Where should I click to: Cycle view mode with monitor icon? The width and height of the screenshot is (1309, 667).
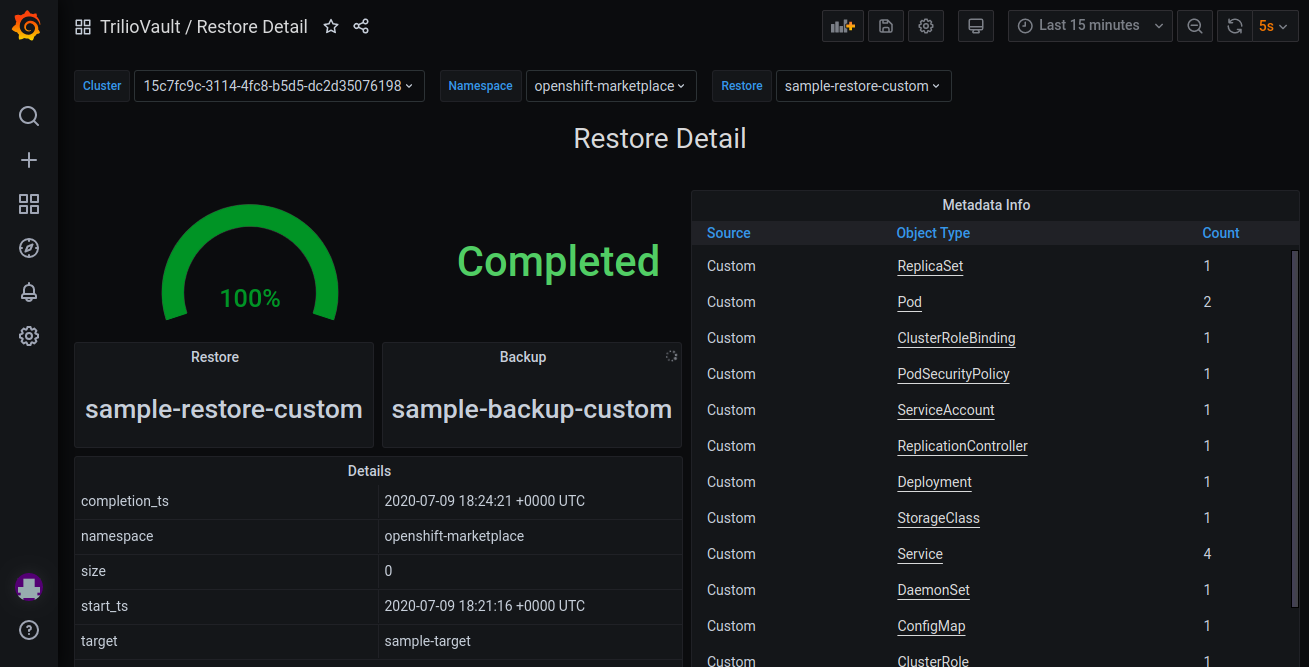[x=976, y=26]
